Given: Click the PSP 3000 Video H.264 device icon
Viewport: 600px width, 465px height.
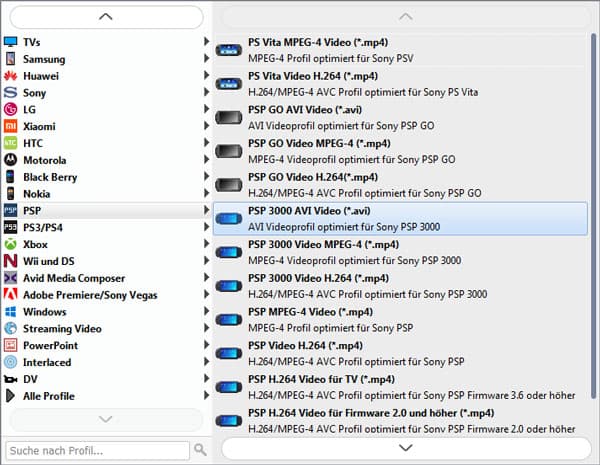Looking at the screenshot, I should click(228, 286).
